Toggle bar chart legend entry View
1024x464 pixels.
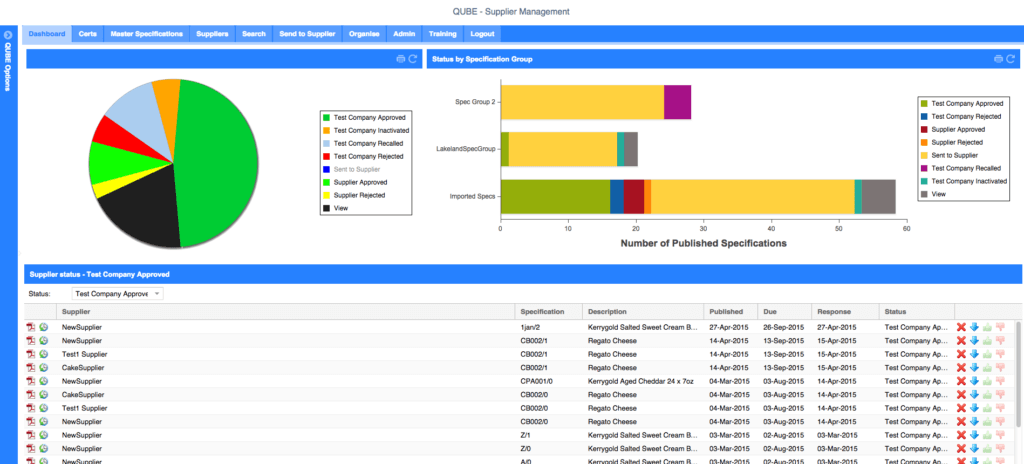(933, 194)
